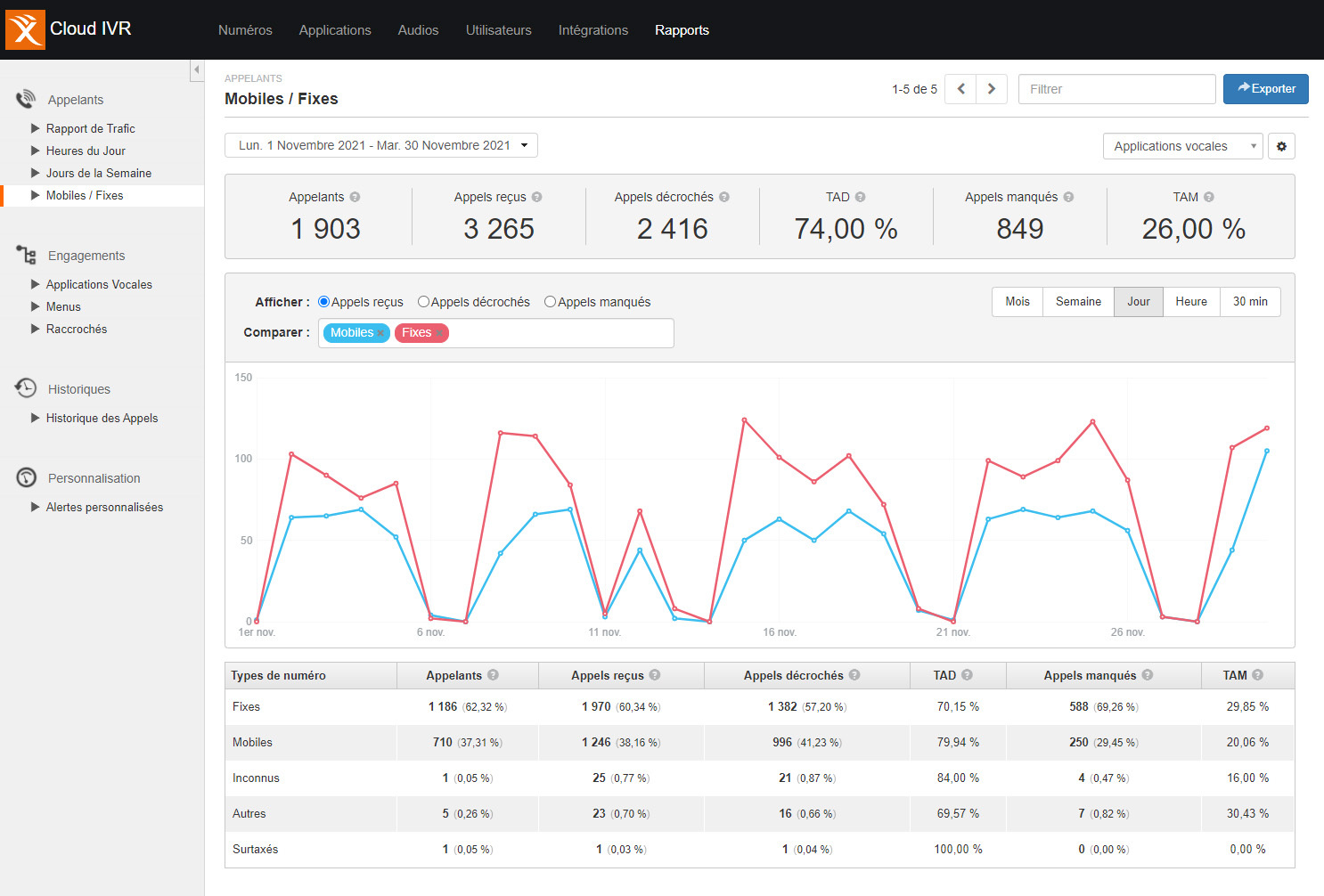Click the Cloud IVR logo icon
This screenshot has height=896, width=1324.
(25, 29)
